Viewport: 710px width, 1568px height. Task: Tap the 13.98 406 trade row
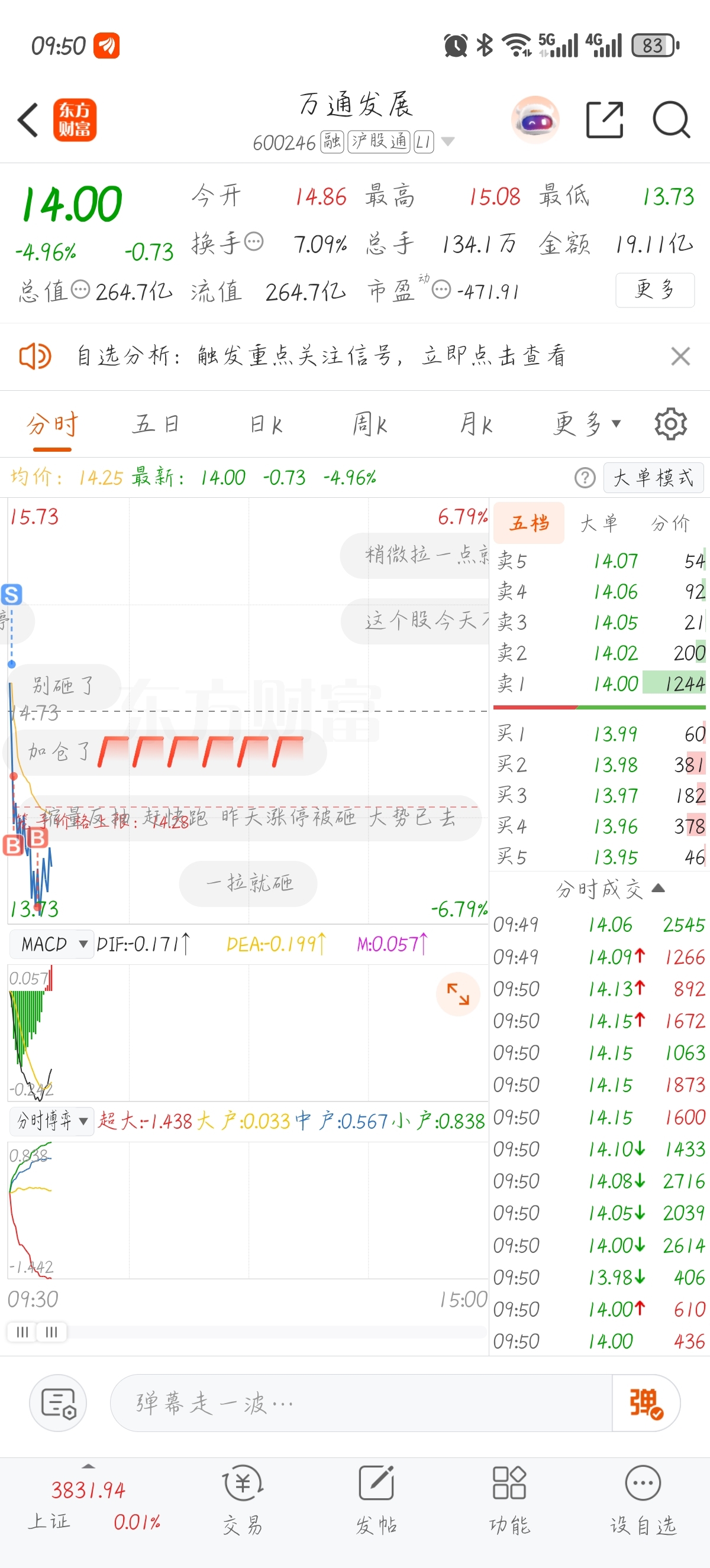point(599,1277)
